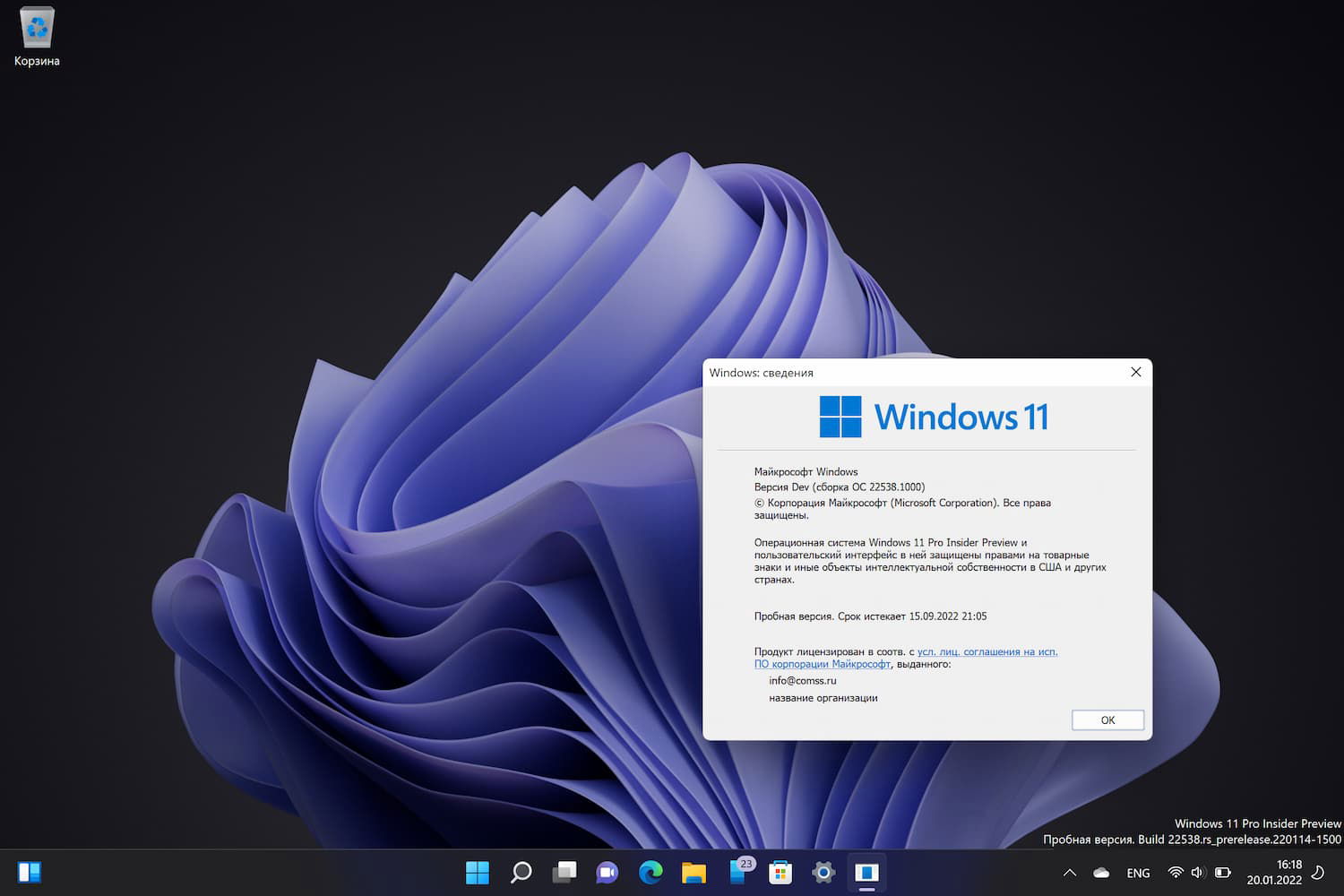The image size is (1344, 896).
Task: Switch input language via ENG indicator
Action: 1138,873
